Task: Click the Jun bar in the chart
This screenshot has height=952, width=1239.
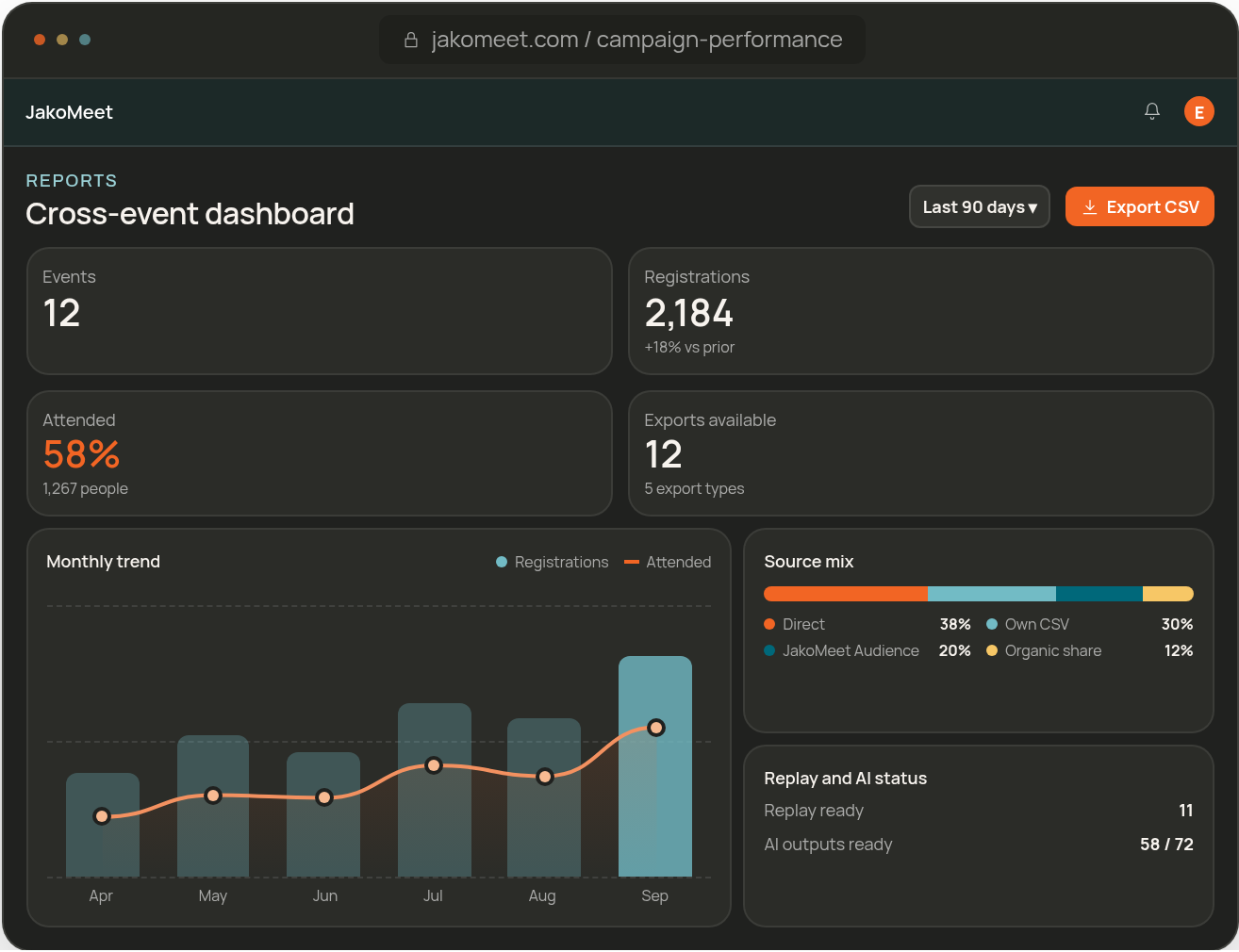Action: 323,814
